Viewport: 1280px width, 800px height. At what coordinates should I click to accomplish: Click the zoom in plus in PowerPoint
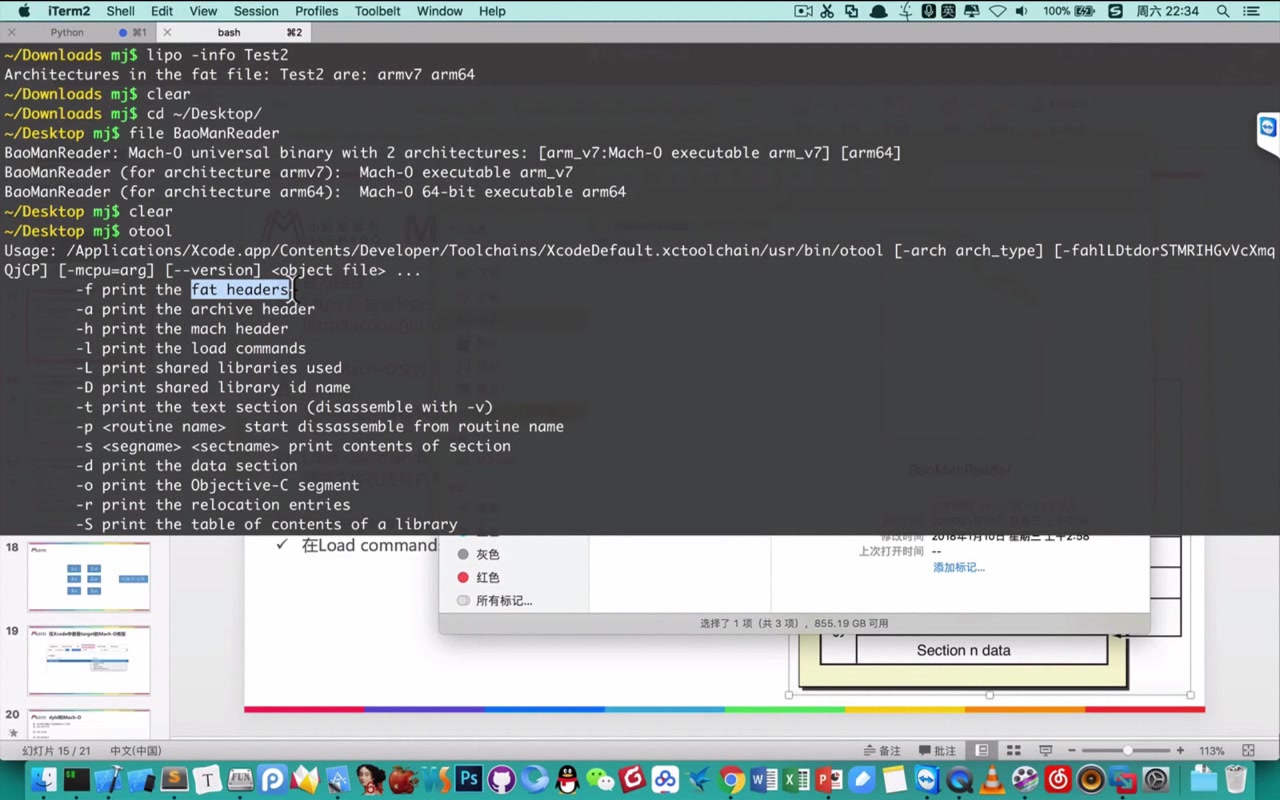coord(1180,751)
